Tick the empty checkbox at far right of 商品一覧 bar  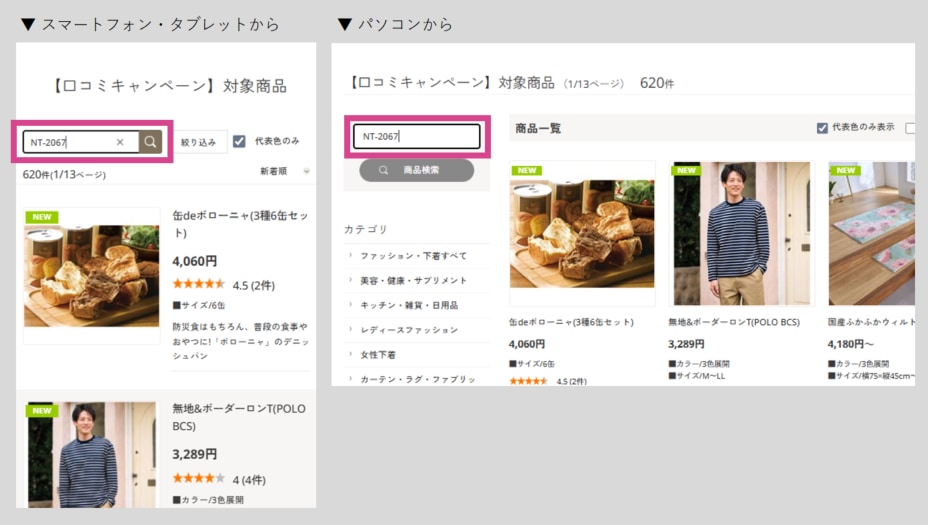coord(910,128)
